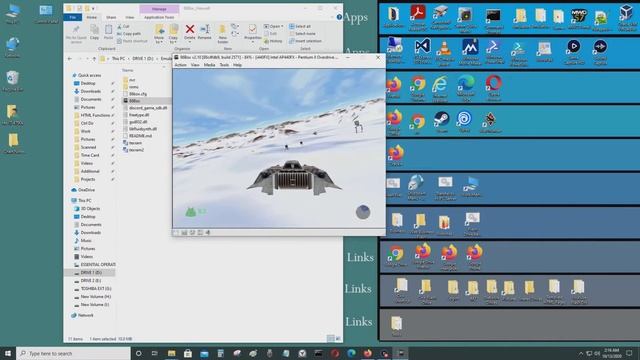Click the taskbar clock

coord(611,353)
